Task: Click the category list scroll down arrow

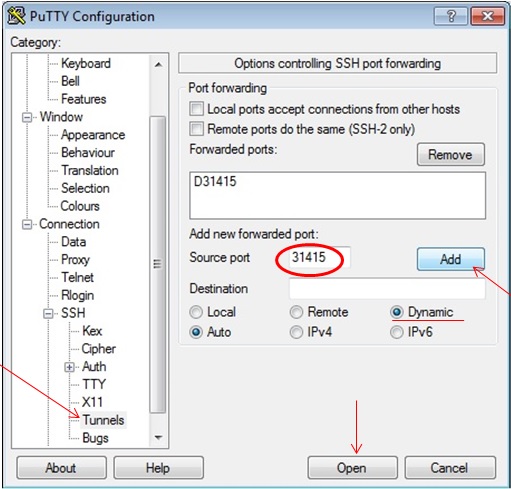Action: click(158, 437)
